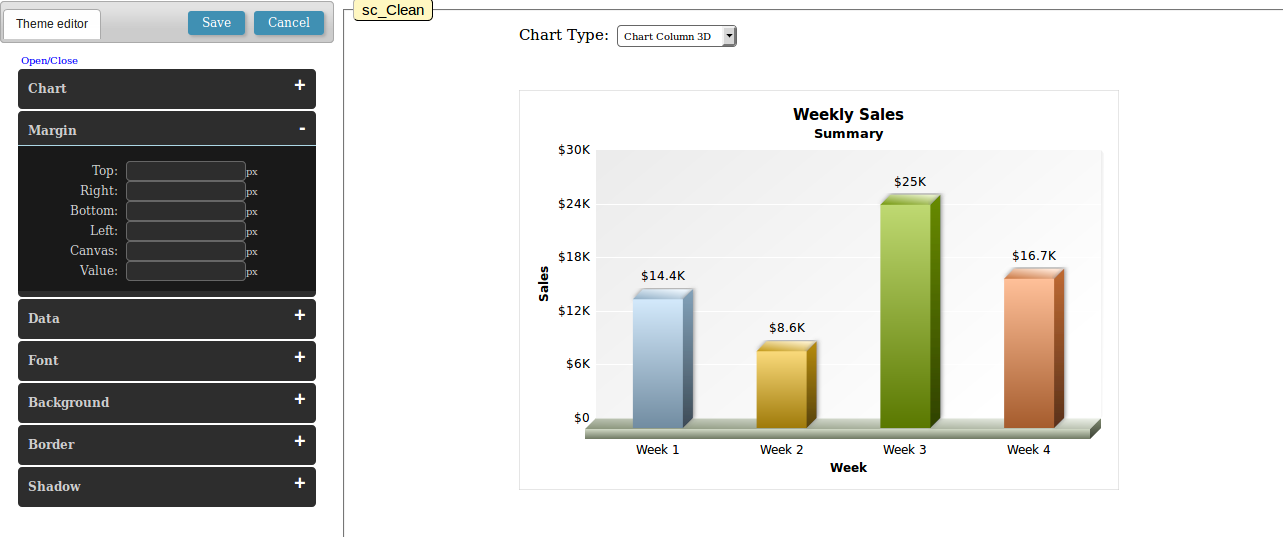Select the sc_Clean tab label

[x=393, y=10]
